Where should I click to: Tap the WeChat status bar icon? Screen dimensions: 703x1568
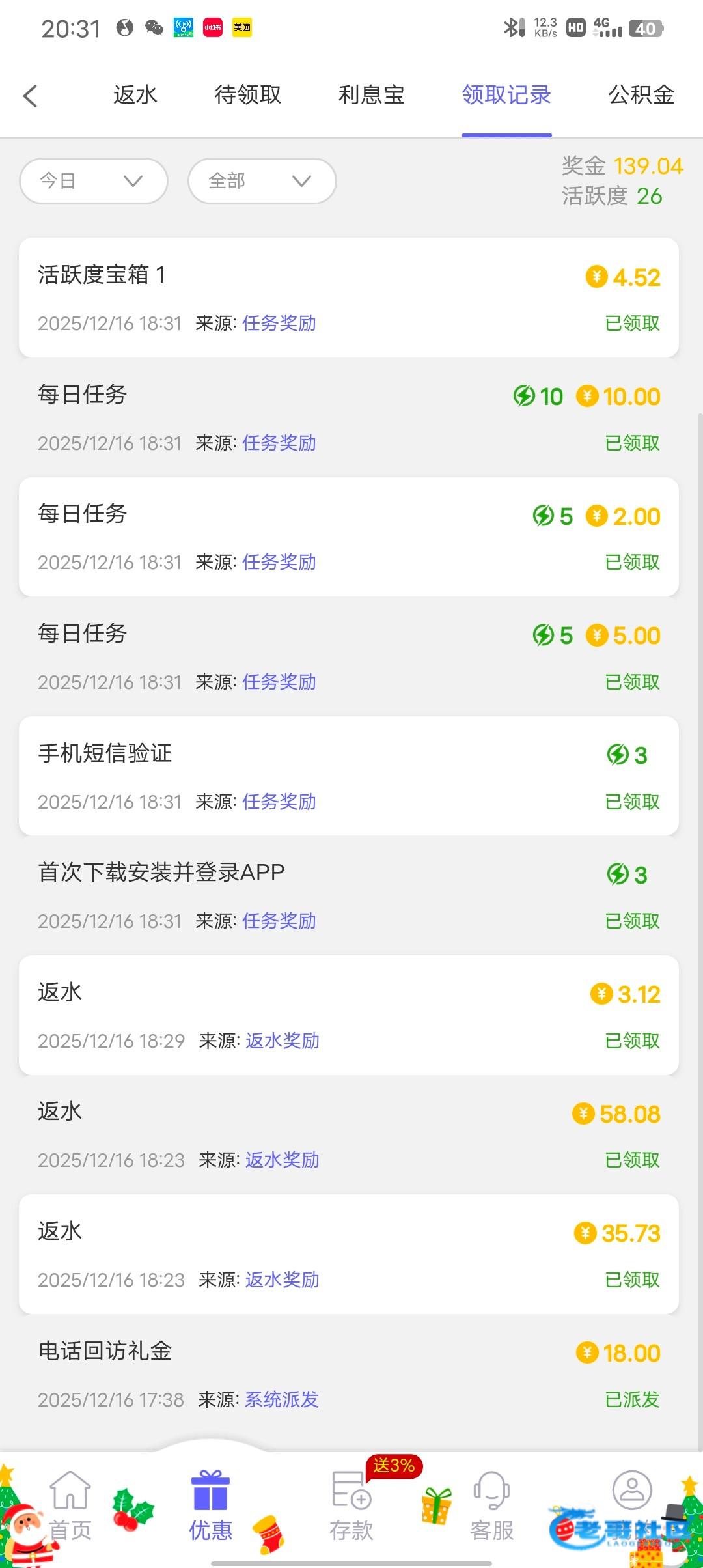154,27
